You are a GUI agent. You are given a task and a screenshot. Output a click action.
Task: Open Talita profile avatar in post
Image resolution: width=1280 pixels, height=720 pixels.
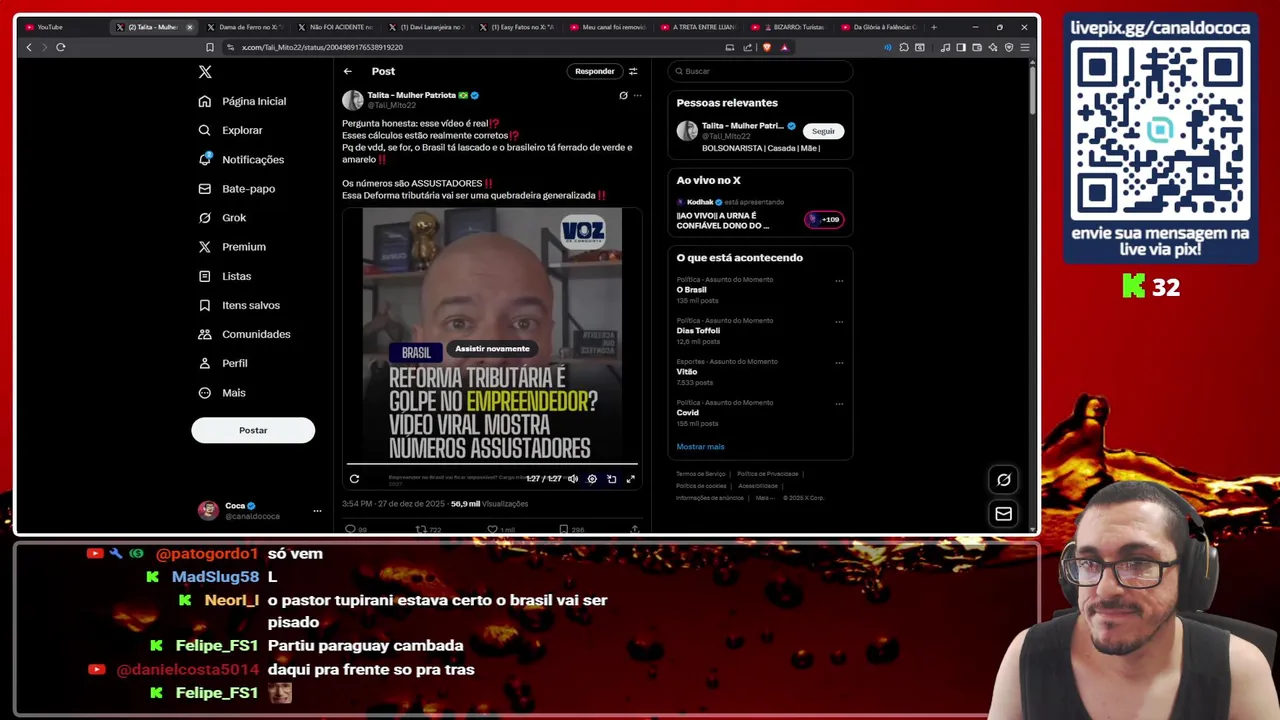pyautogui.click(x=352, y=100)
